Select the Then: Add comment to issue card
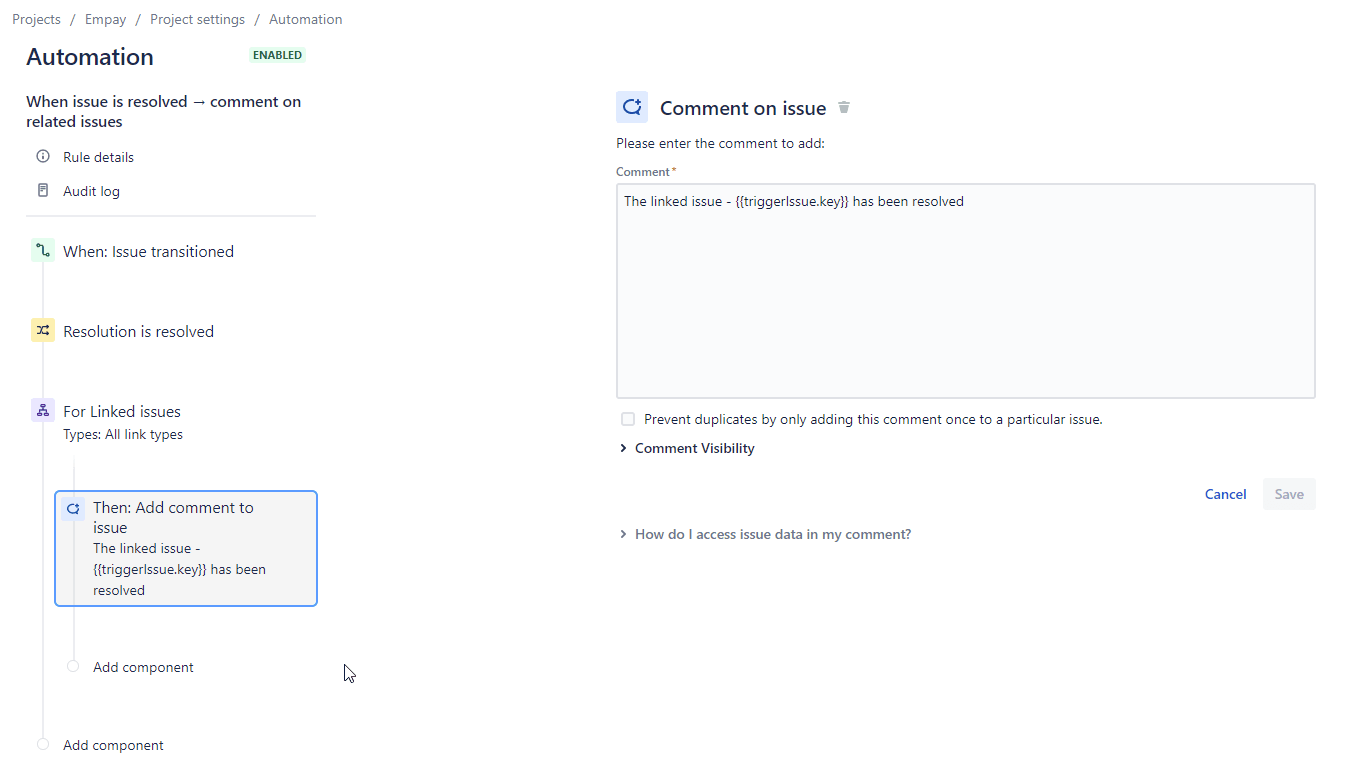This screenshot has width=1360, height=772. (186, 548)
